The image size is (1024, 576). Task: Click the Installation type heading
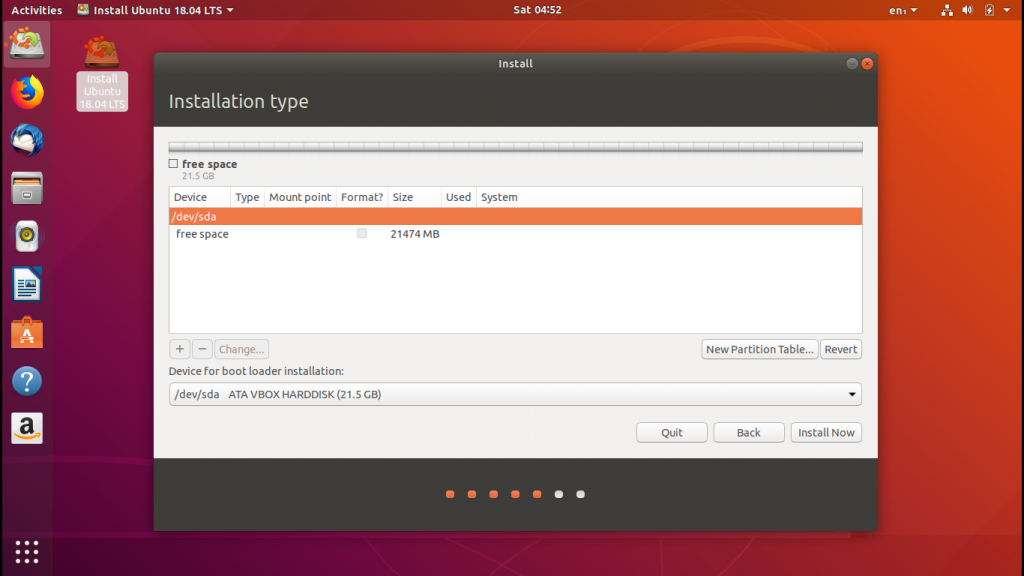[x=238, y=101]
